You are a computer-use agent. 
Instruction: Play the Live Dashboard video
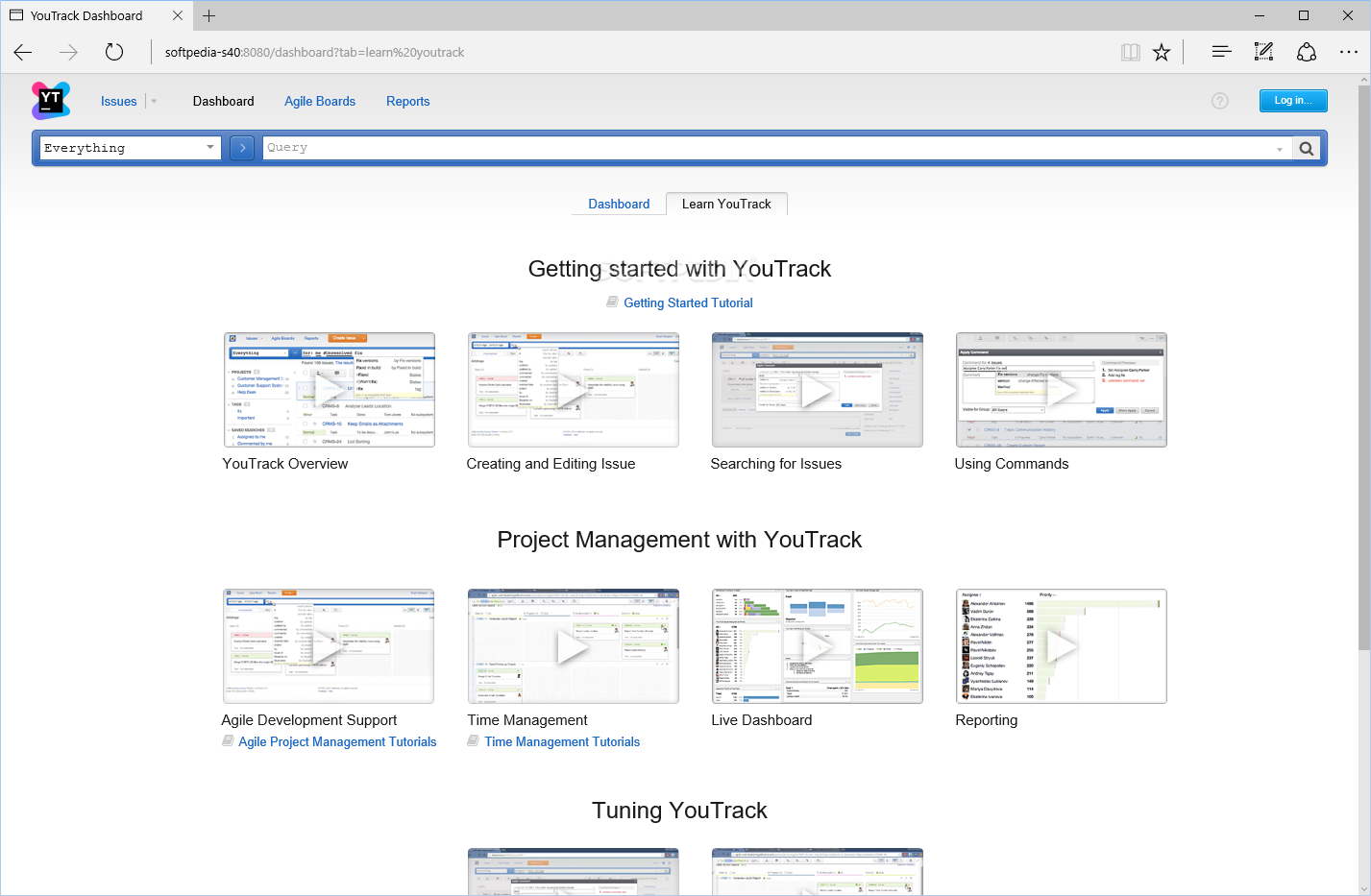click(x=818, y=646)
